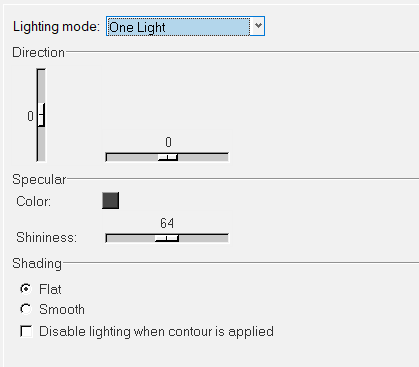Click the Shininess label

[x=46, y=238]
